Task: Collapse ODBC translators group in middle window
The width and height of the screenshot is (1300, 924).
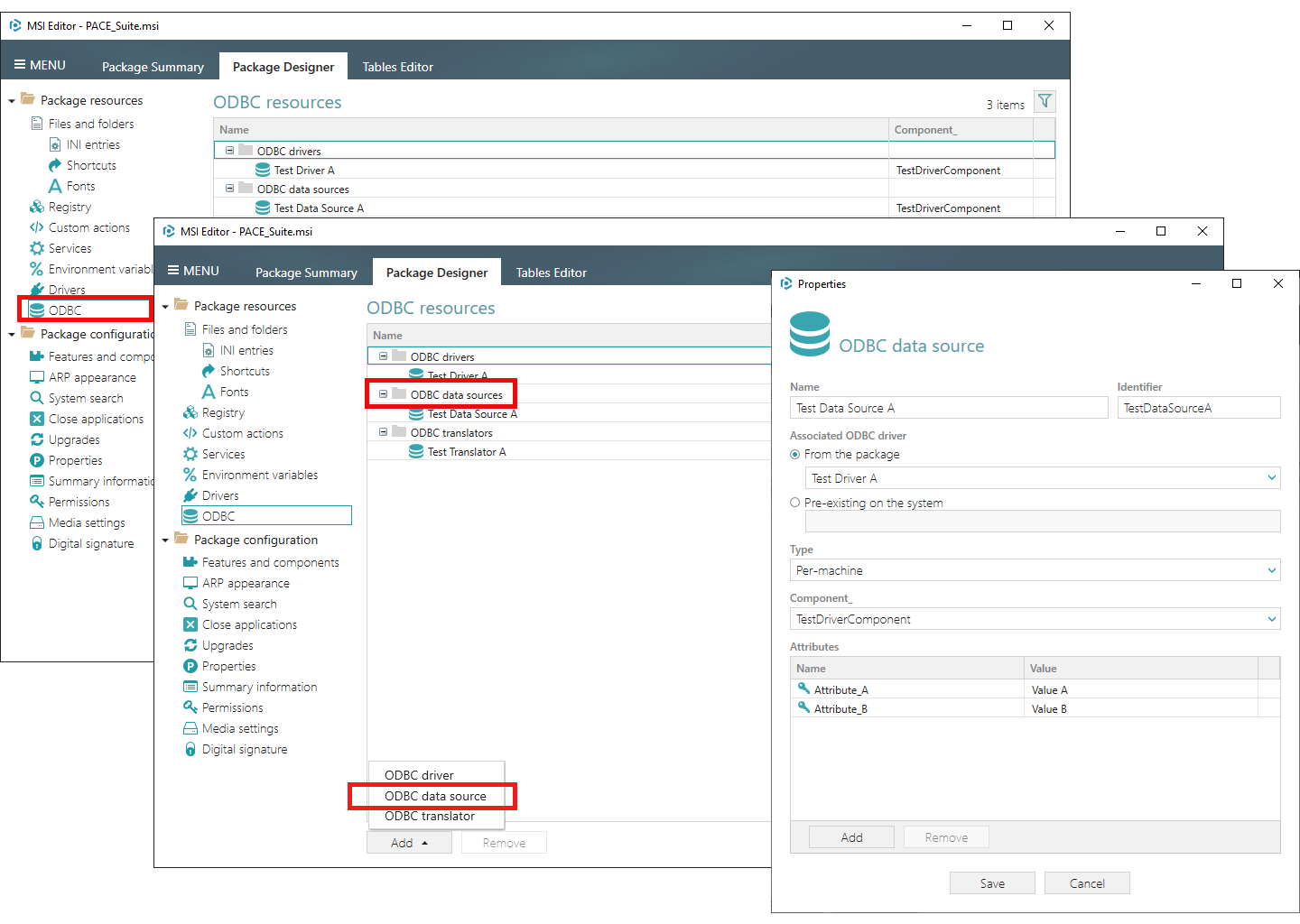Action: (x=383, y=432)
